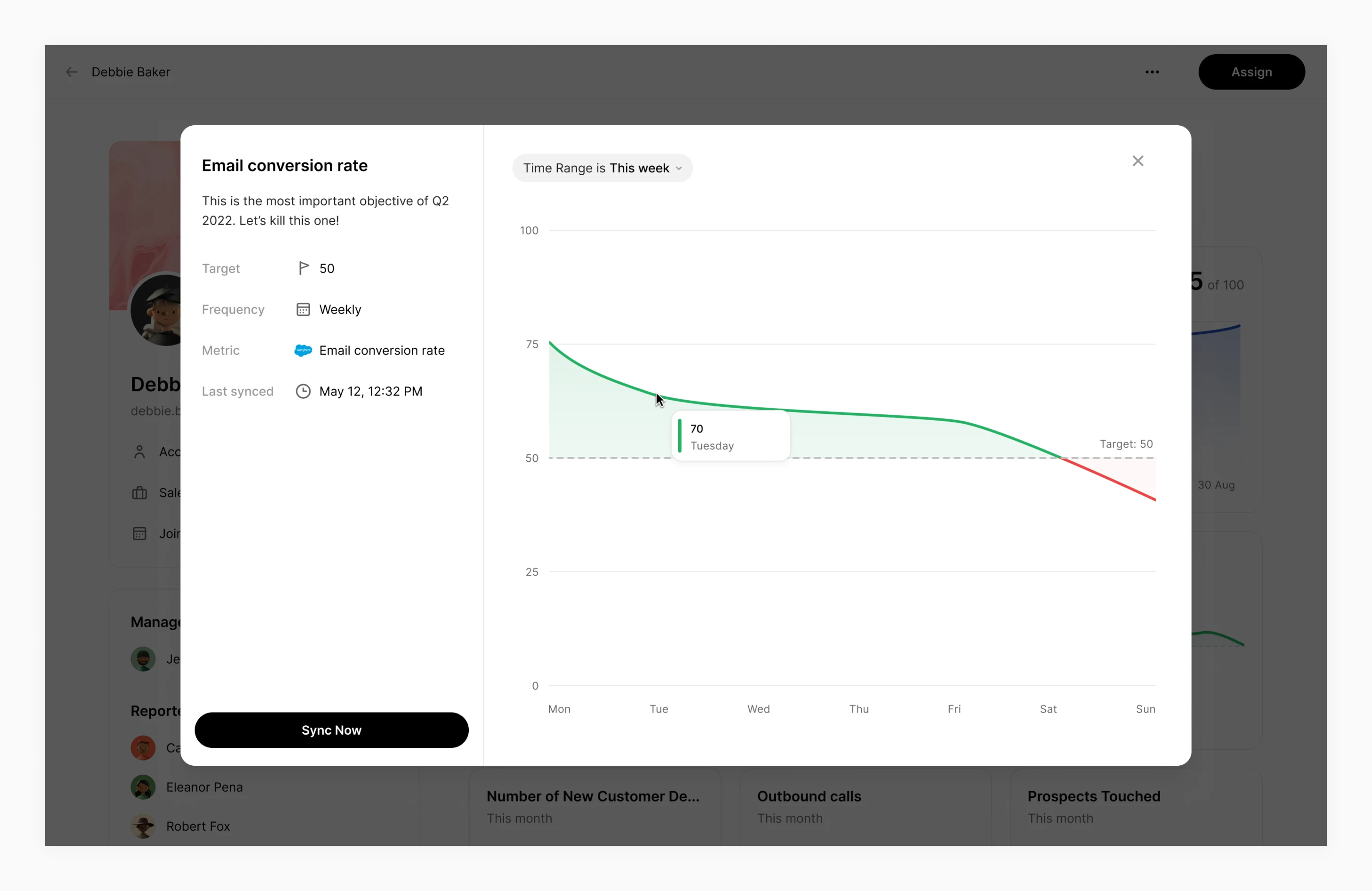Click the back arrow beside Debbie Baker

point(72,72)
